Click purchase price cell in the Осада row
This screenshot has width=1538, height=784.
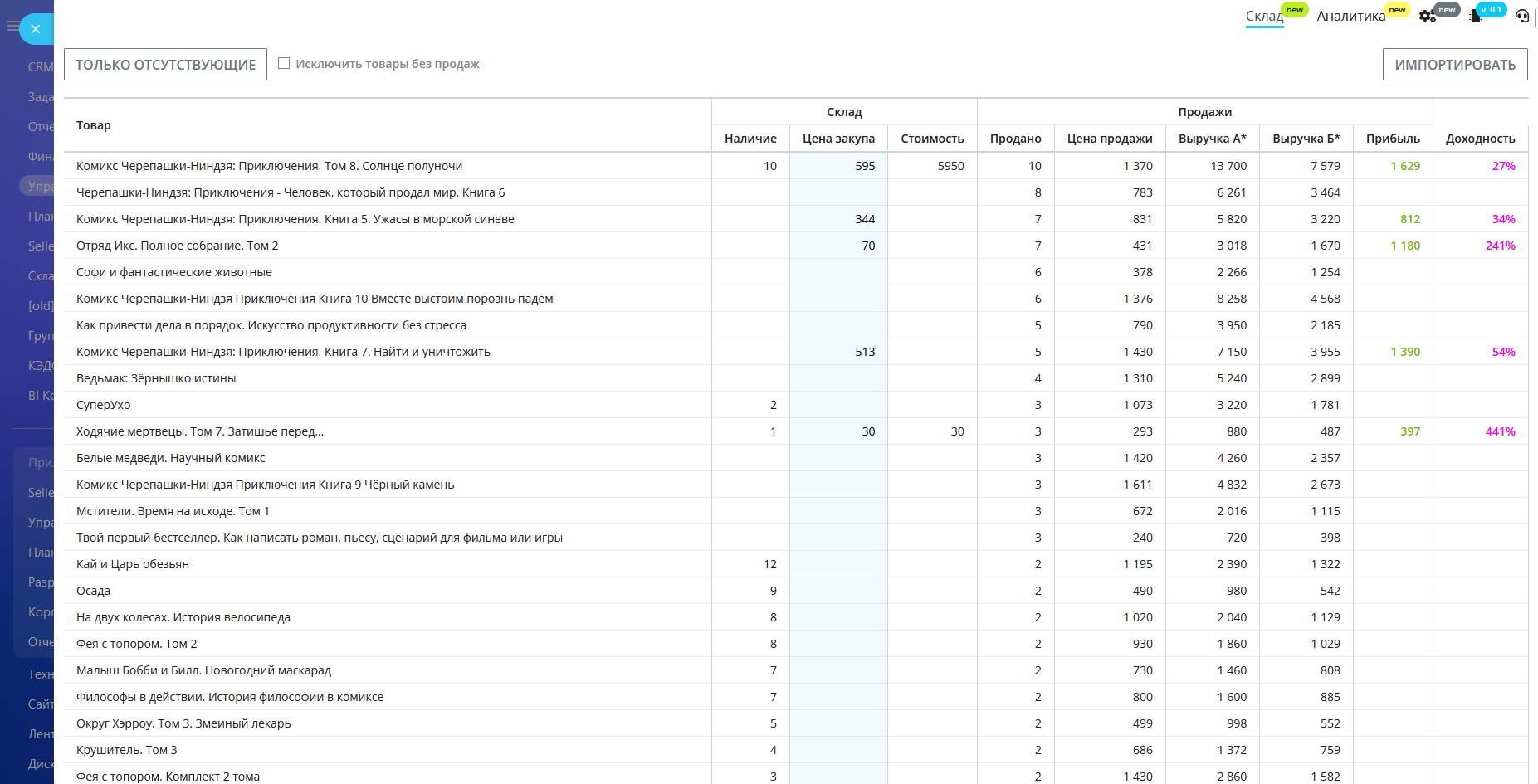(x=838, y=591)
